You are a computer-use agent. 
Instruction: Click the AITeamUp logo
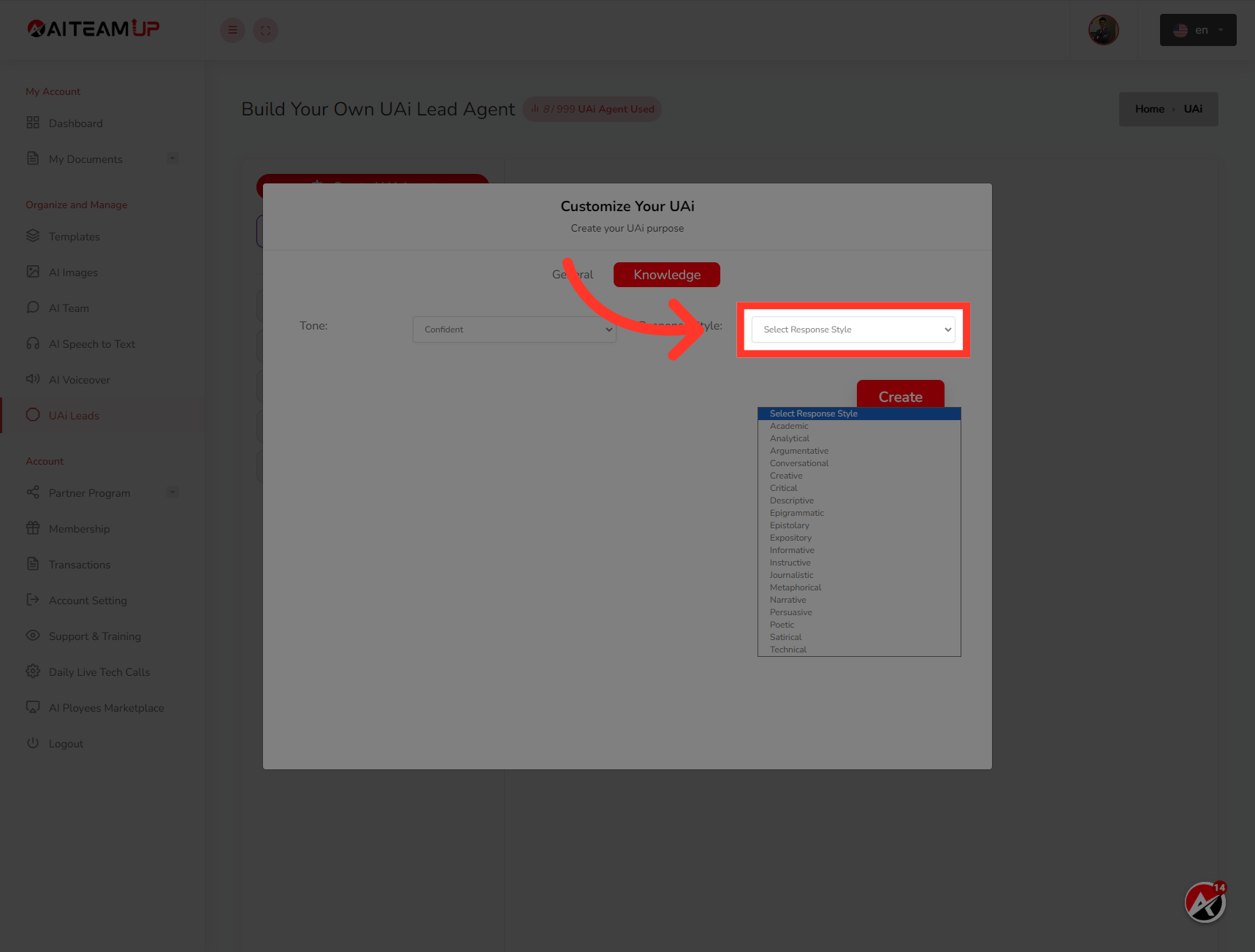click(x=94, y=28)
